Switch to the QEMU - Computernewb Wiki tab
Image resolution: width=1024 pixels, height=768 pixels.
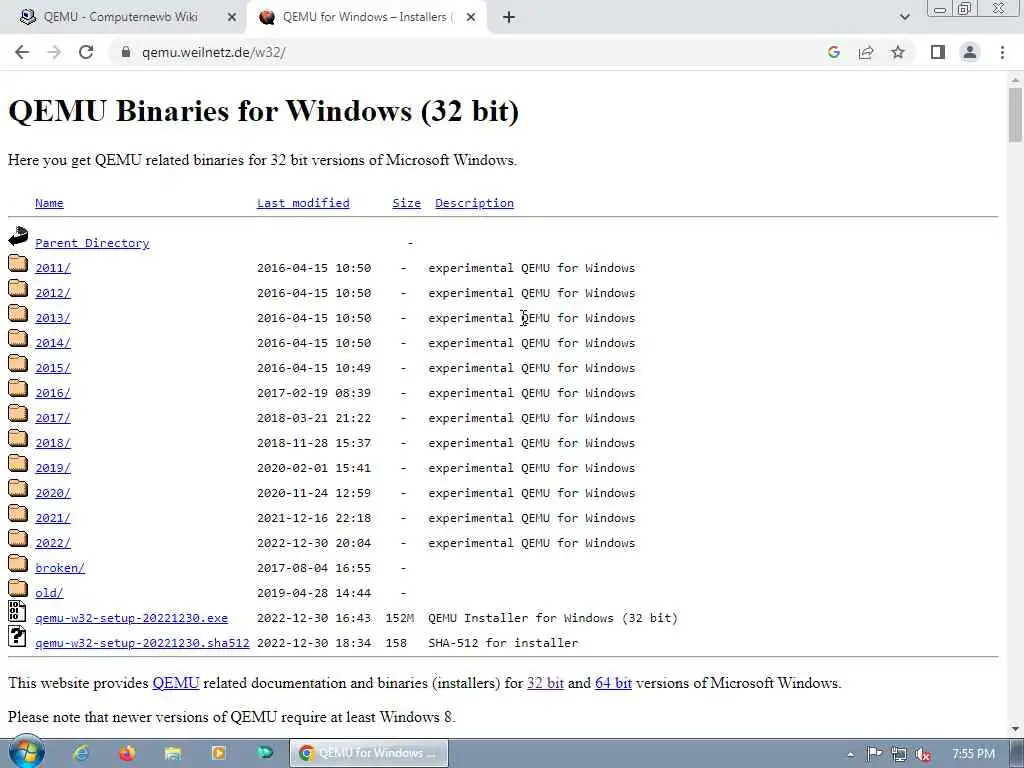point(121,18)
